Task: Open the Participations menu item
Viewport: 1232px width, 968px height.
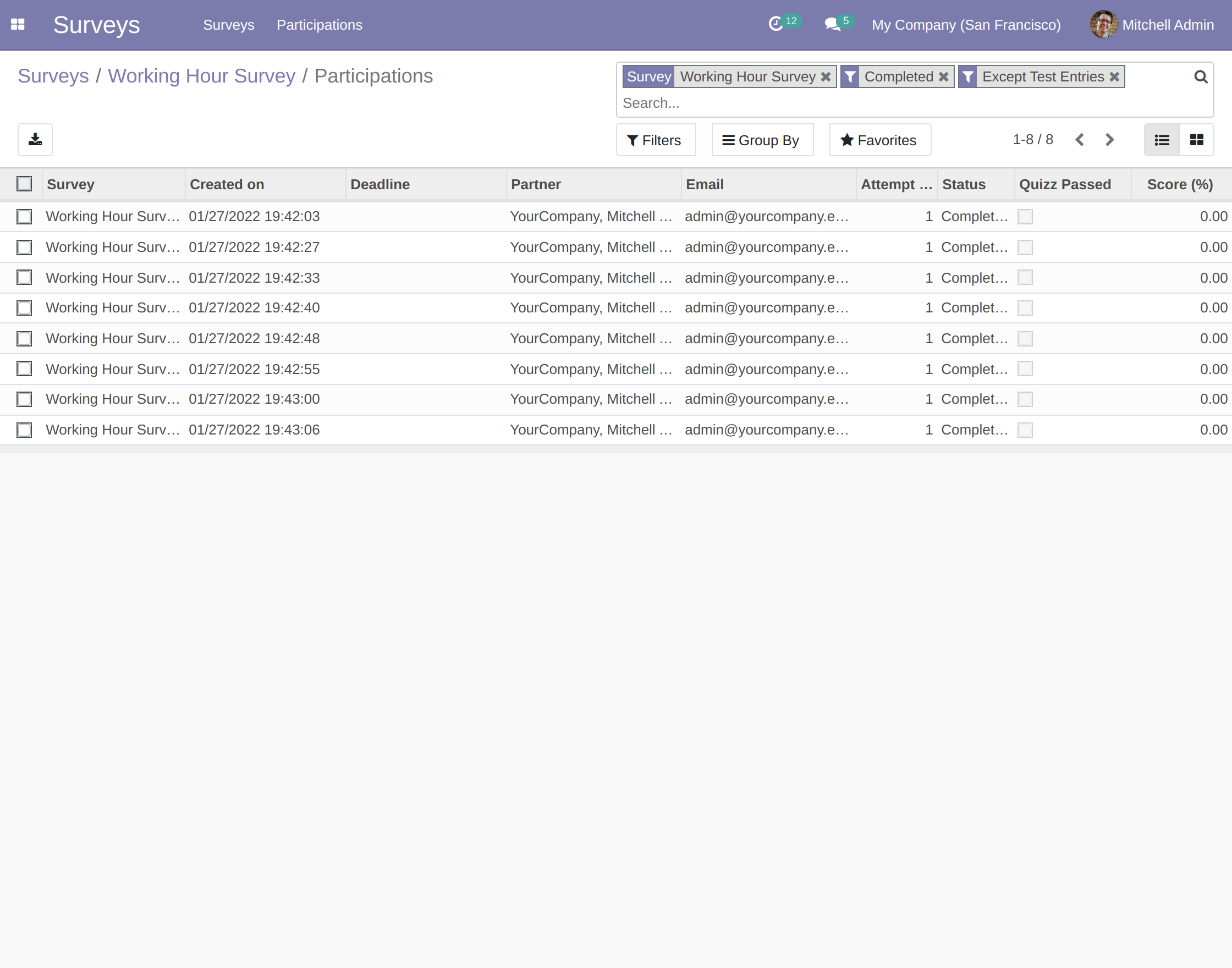Action: click(x=319, y=24)
